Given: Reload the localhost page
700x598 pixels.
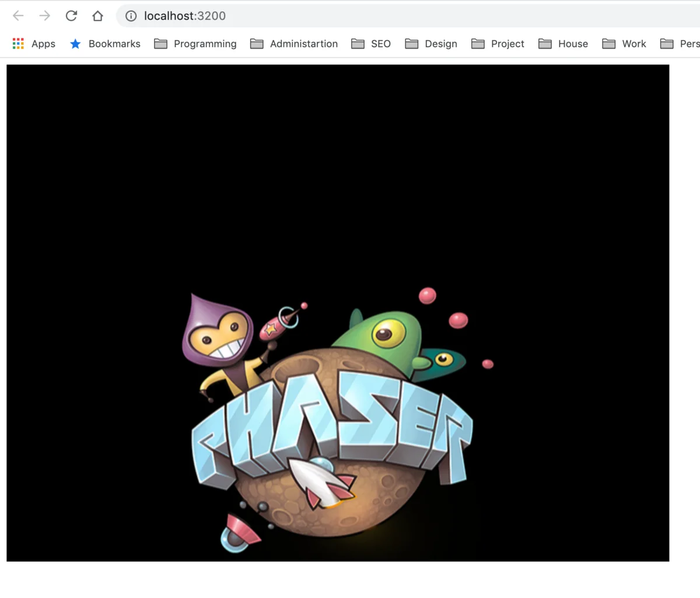Looking at the screenshot, I should pyautogui.click(x=71, y=16).
